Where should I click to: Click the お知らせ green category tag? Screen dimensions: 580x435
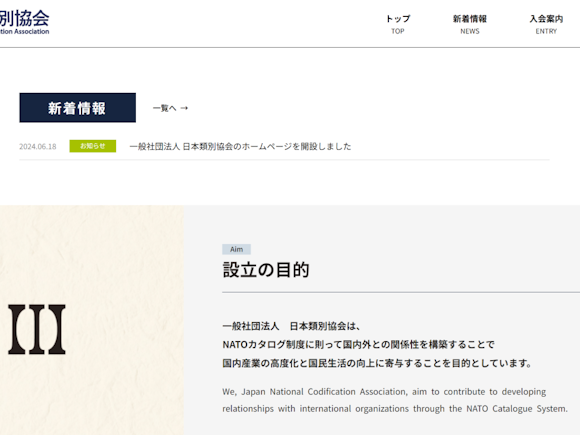[92, 146]
